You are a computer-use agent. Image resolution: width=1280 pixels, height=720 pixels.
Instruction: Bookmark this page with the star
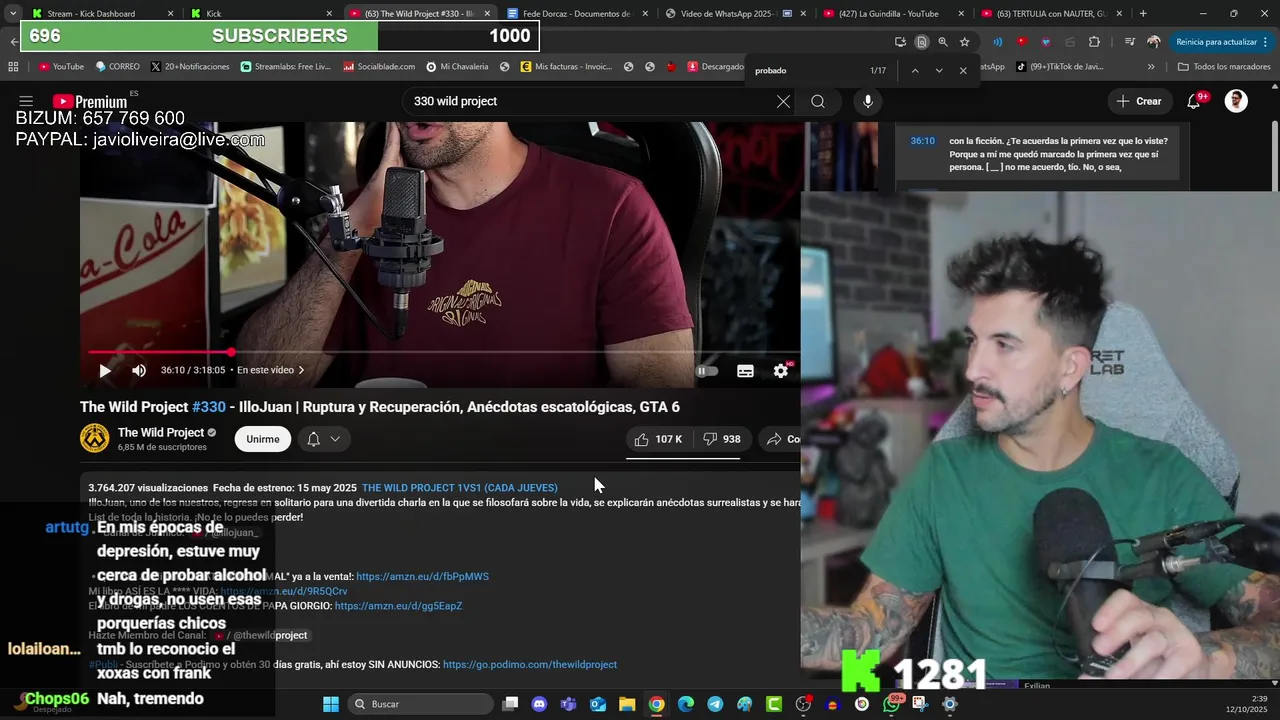[x=964, y=42]
